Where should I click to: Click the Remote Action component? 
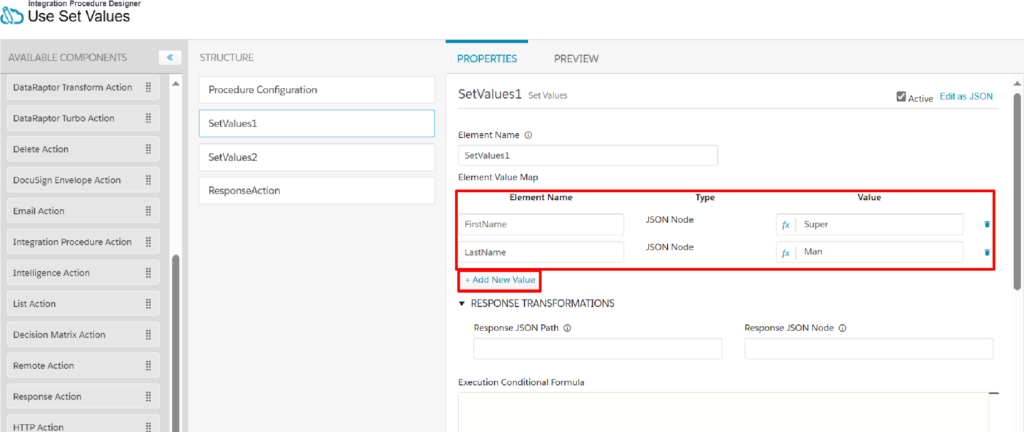83,365
